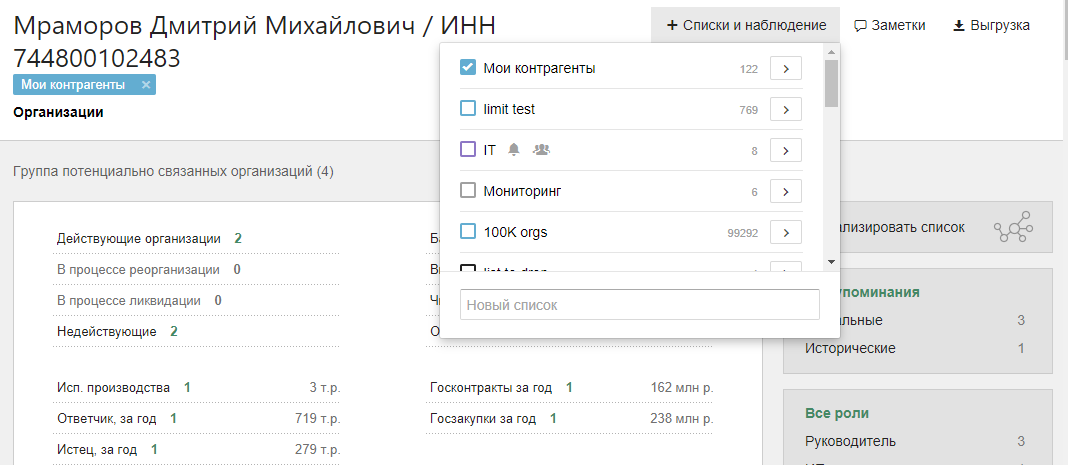Open the 'Списки и наблюдение' menu
1068x465 pixels.
point(746,25)
